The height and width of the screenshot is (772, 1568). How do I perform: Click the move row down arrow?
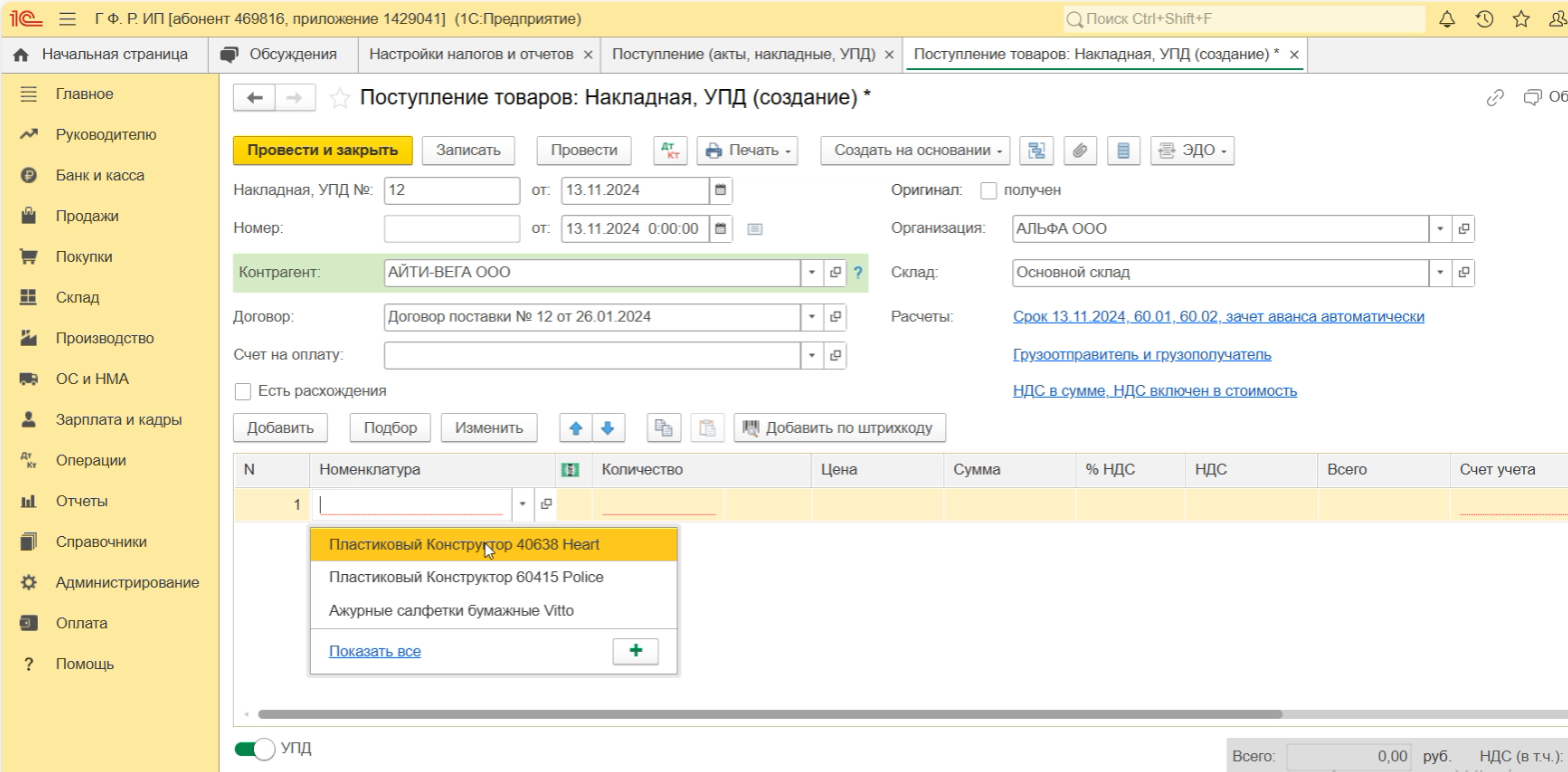click(608, 428)
